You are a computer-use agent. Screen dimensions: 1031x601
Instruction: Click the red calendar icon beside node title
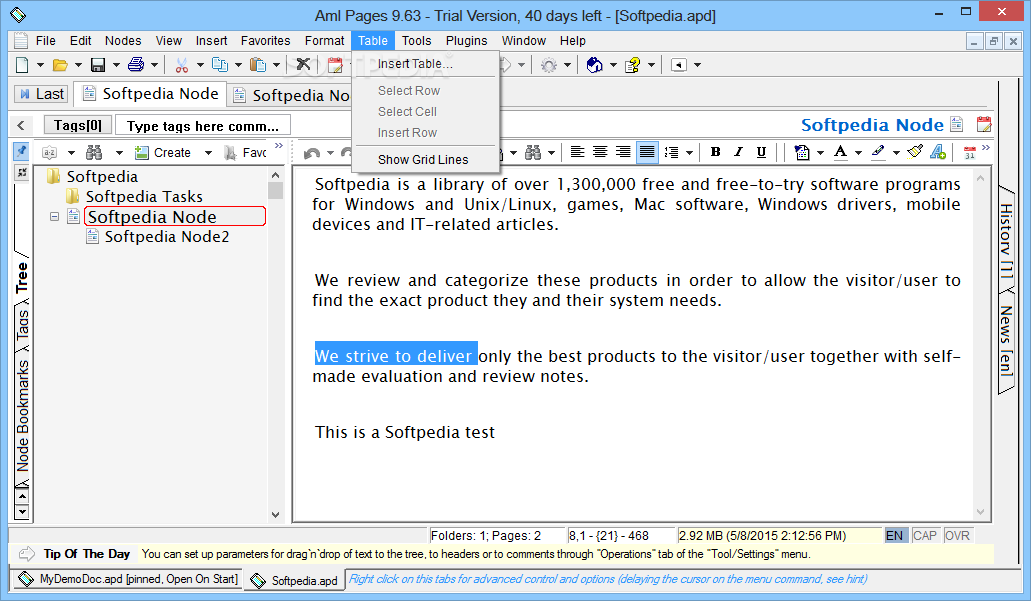pyautogui.click(x=984, y=124)
